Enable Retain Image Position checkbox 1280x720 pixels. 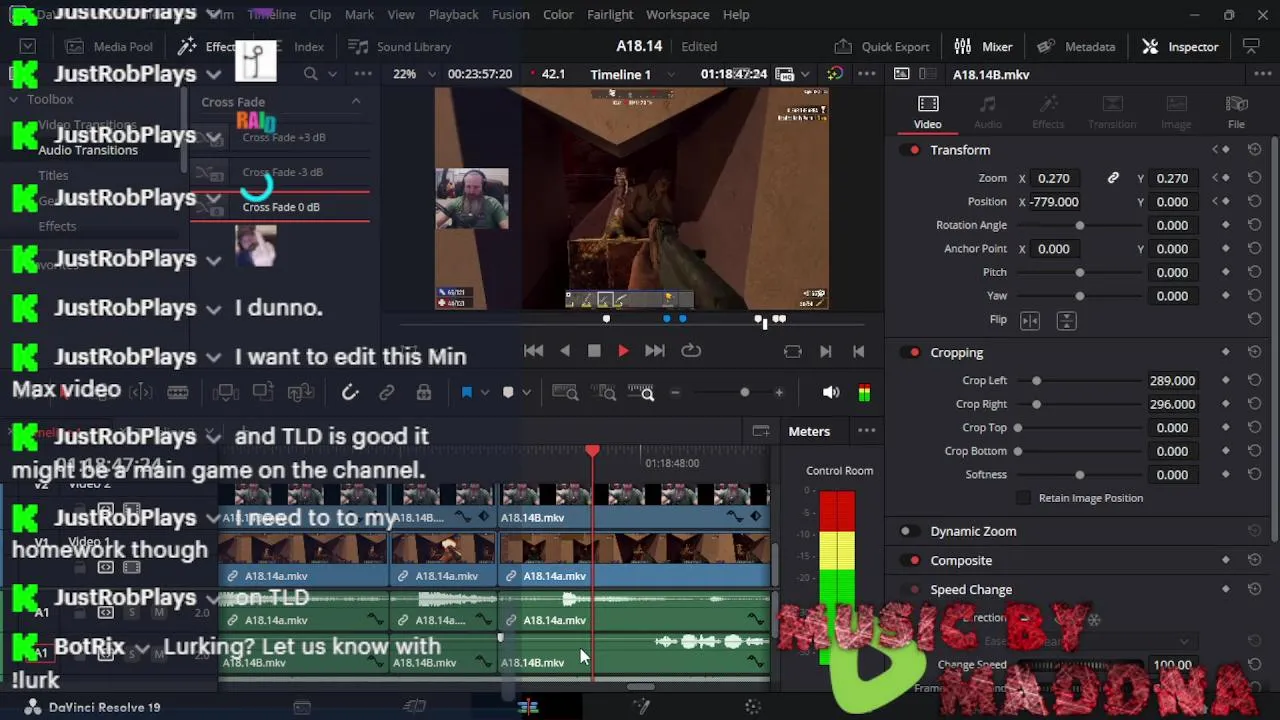(x=1023, y=498)
